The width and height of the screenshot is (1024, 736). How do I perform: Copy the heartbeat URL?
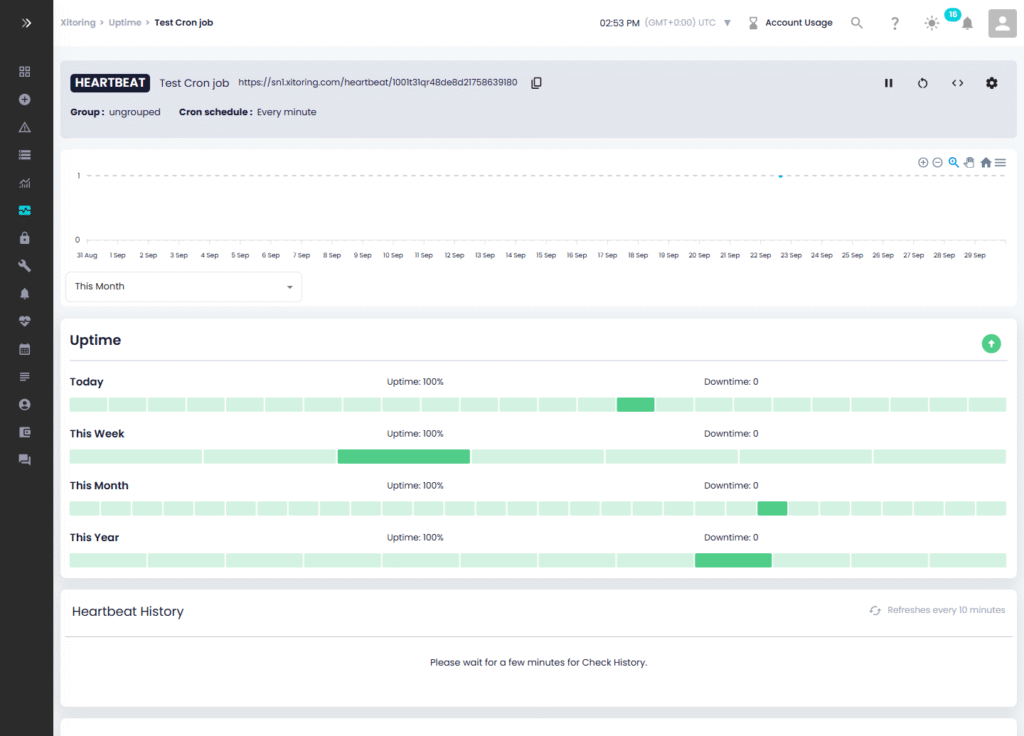pos(536,83)
